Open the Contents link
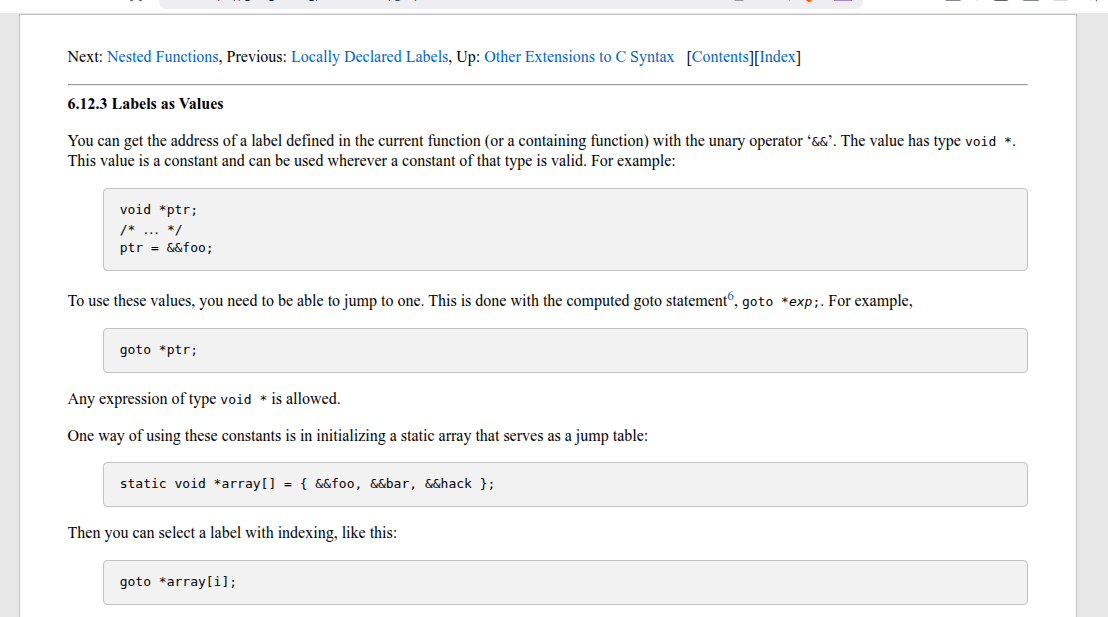 tap(720, 57)
